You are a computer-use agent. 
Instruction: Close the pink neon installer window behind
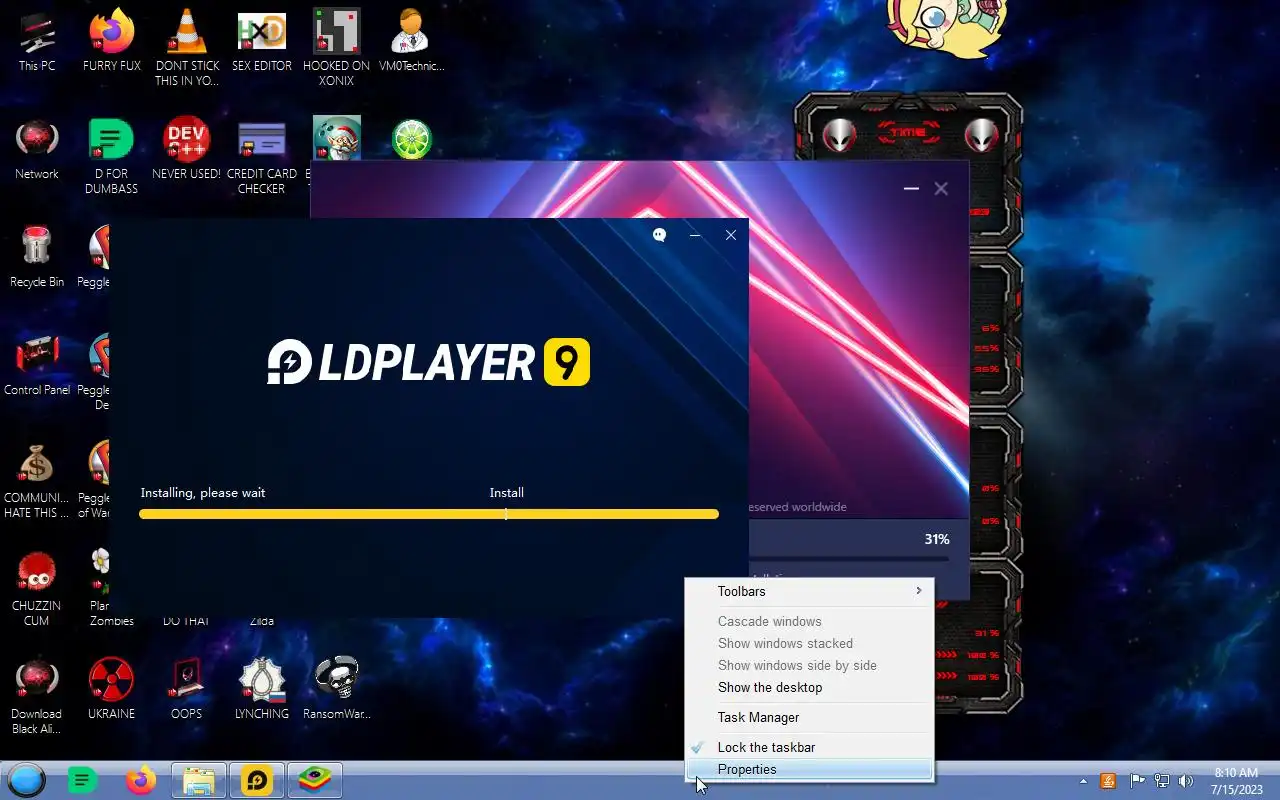(941, 188)
